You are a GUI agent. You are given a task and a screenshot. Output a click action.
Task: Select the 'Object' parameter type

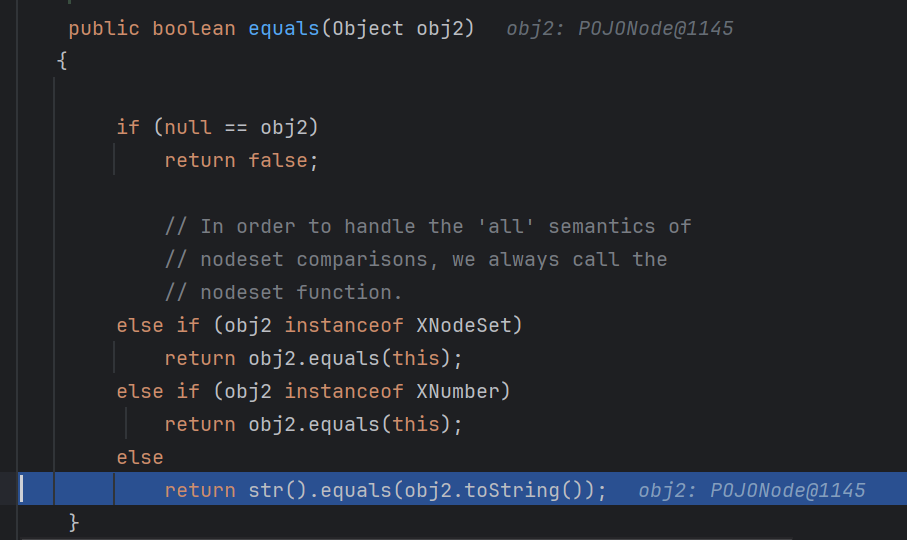coord(368,28)
